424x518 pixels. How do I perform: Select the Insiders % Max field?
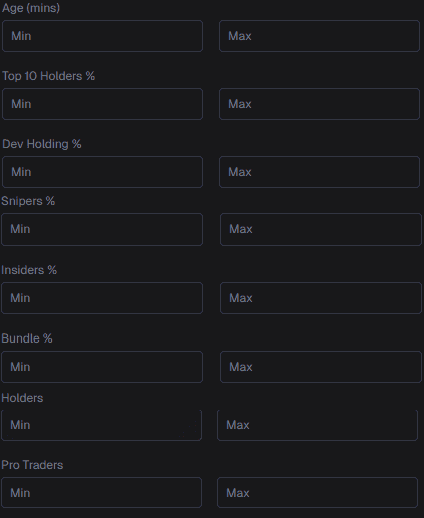(x=321, y=298)
